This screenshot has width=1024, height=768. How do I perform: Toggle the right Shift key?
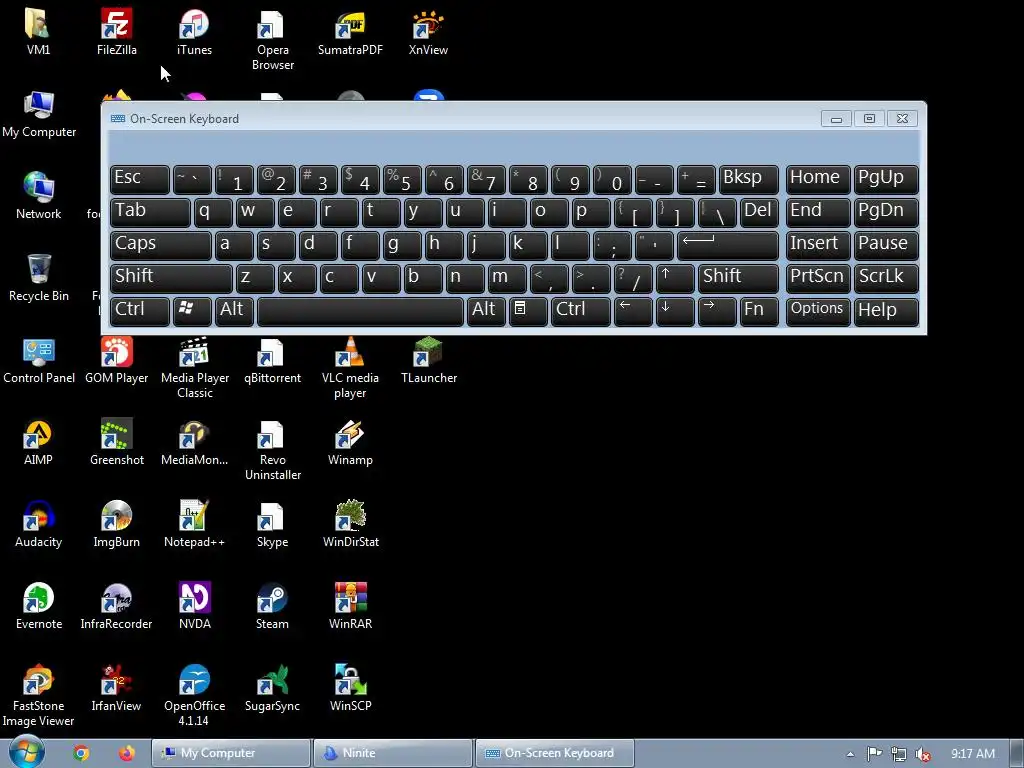(737, 278)
